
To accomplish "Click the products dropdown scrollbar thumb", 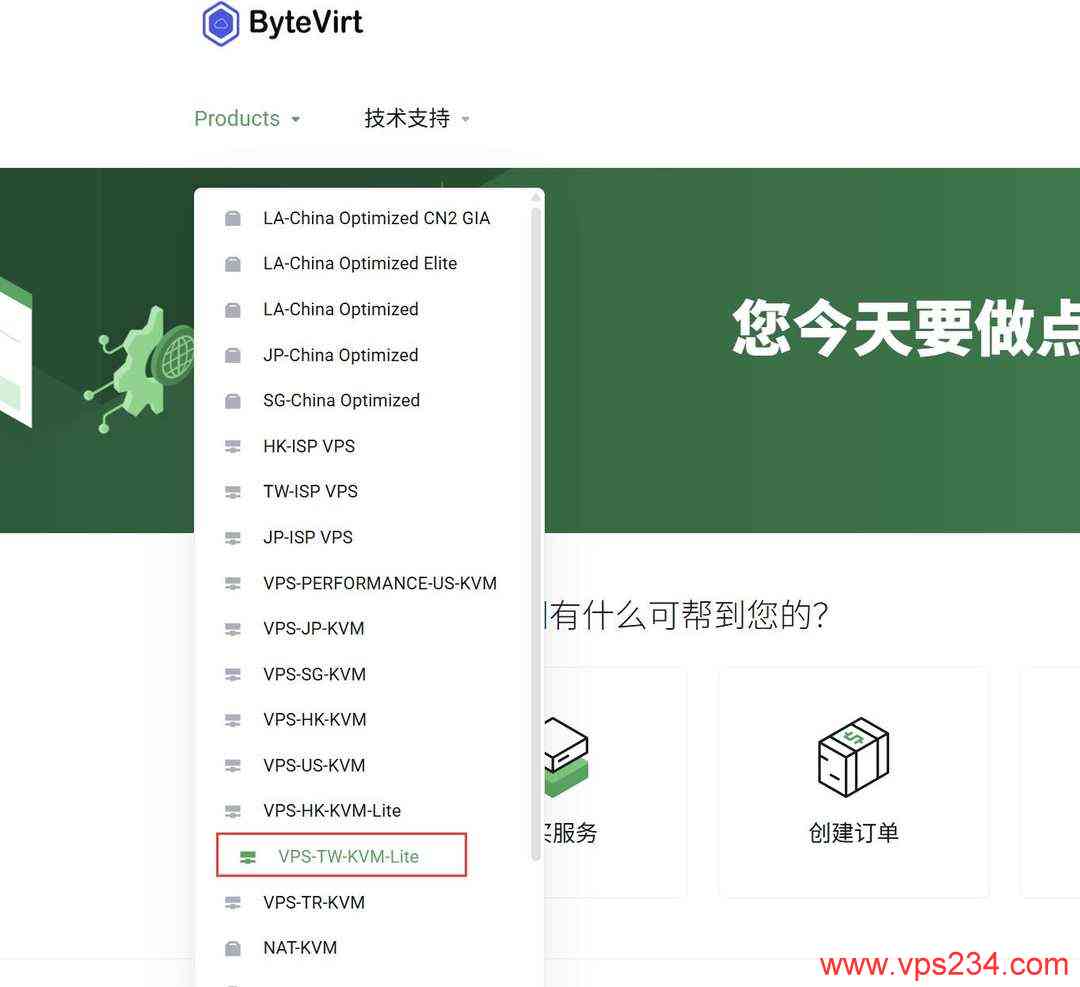I will tap(536, 534).
